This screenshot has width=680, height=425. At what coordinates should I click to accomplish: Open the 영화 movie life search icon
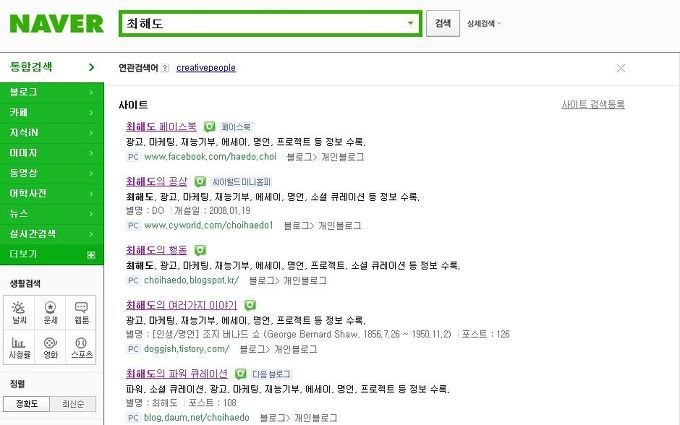coord(50,348)
